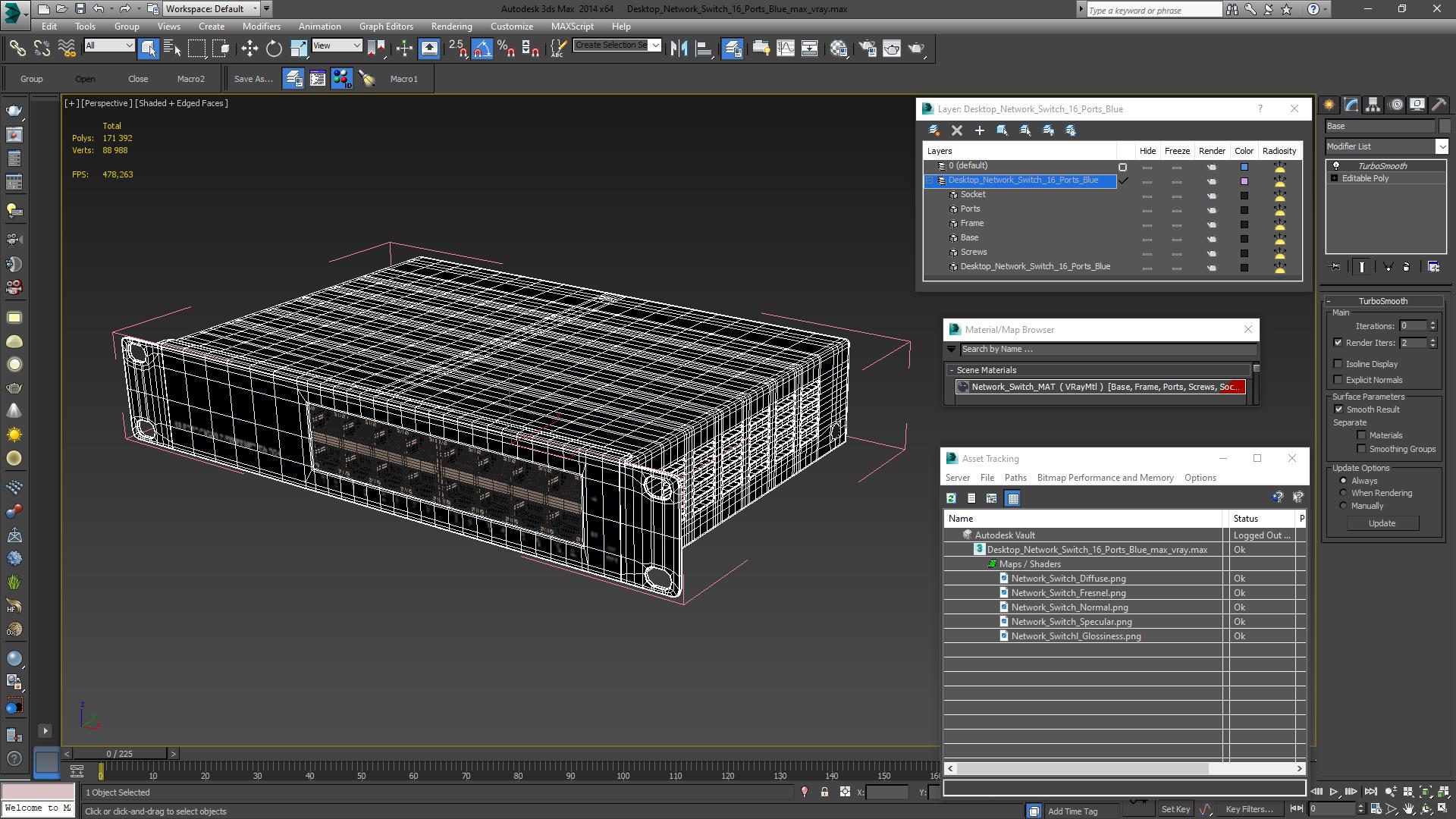The image size is (1456, 819).
Task: Click the Macro2 toolbar button
Action: point(191,79)
